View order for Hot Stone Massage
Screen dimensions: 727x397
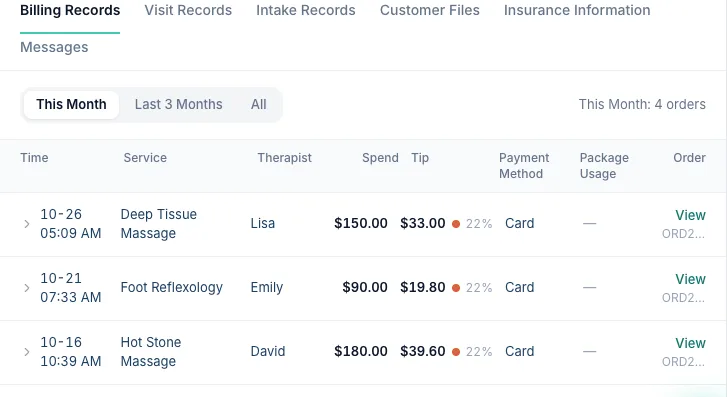(x=690, y=343)
